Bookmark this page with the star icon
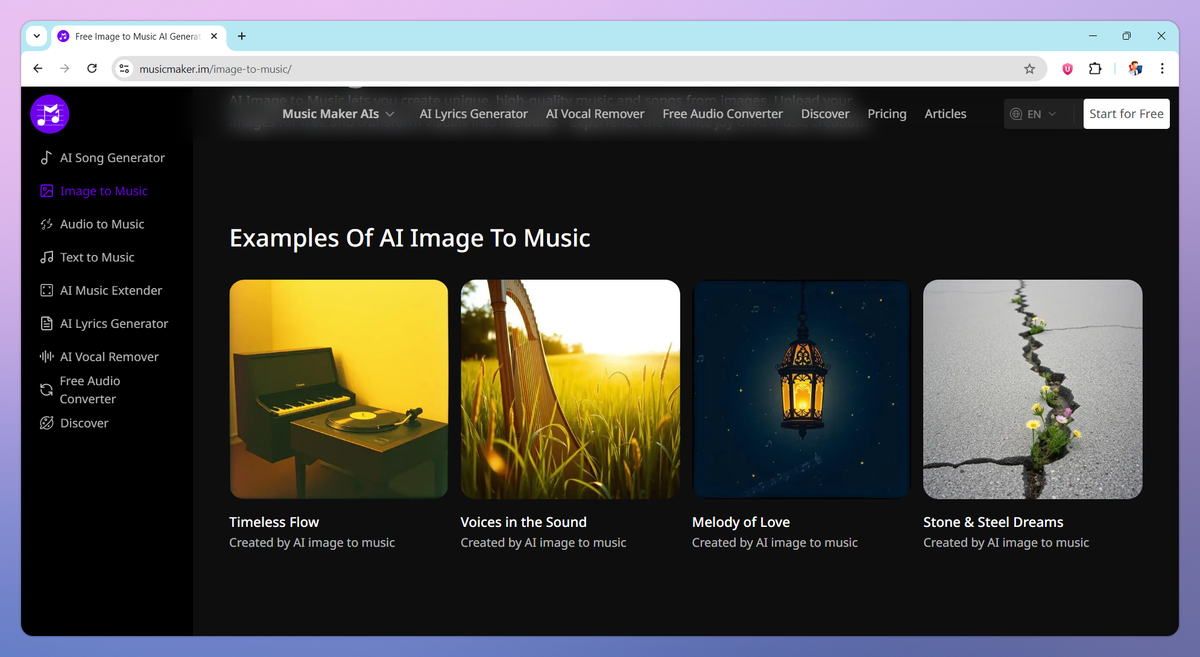Image resolution: width=1200 pixels, height=657 pixels. coord(1030,69)
